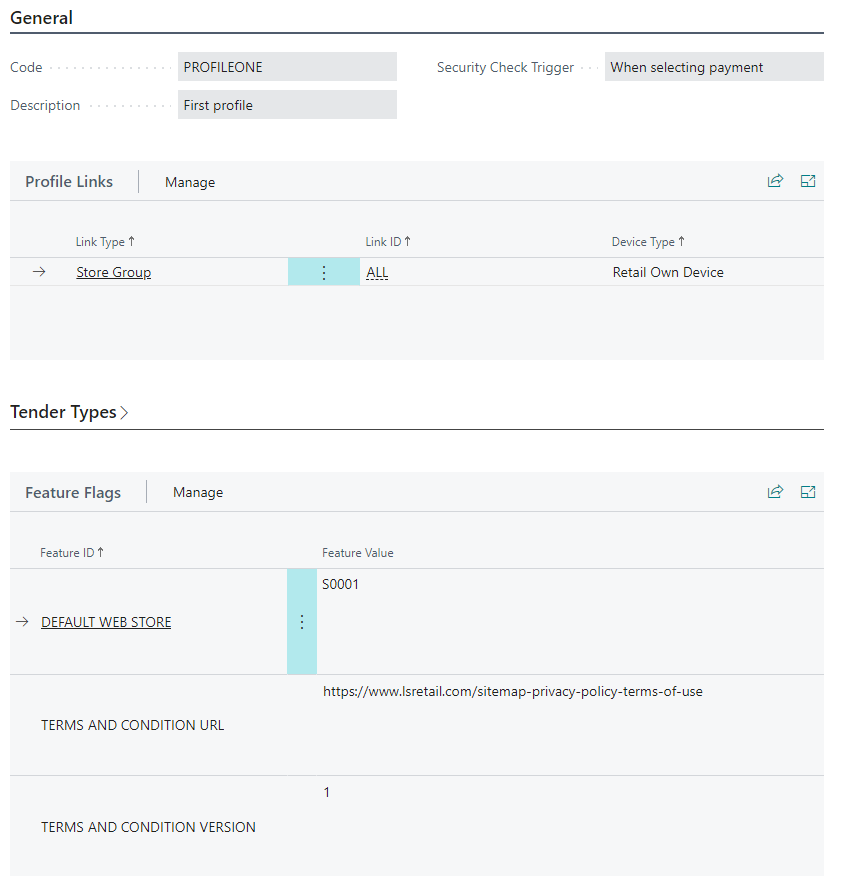Click the Code field PROFILEONE
The image size is (867, 876).
tap(287, 68)
